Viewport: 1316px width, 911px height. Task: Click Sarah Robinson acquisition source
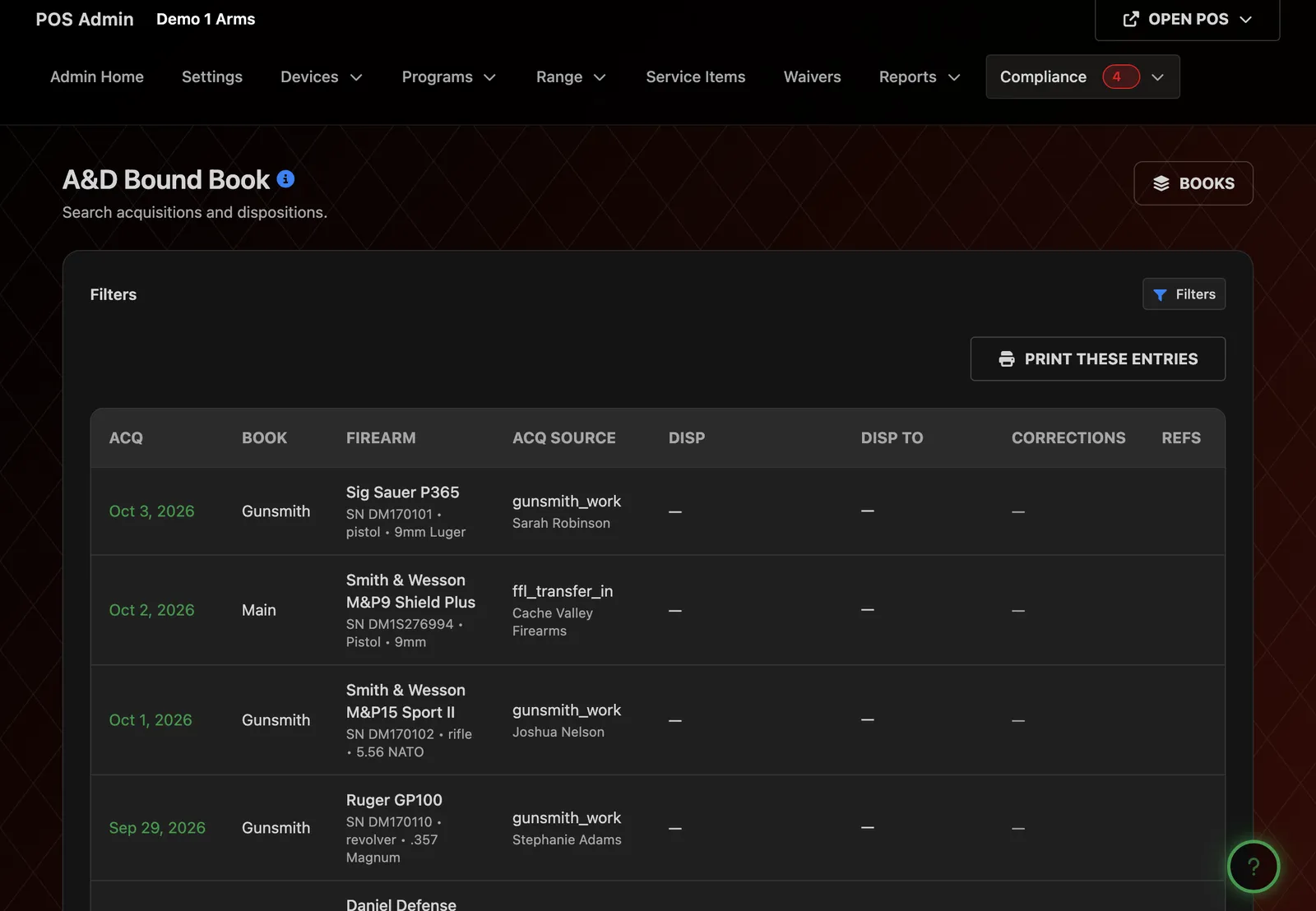pos(561,523)
